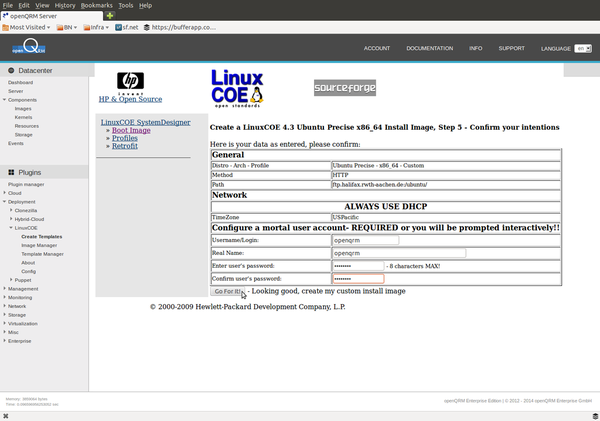Open Image Manager under LinuxCOE
600x421 pixels.
coord(39,245)
